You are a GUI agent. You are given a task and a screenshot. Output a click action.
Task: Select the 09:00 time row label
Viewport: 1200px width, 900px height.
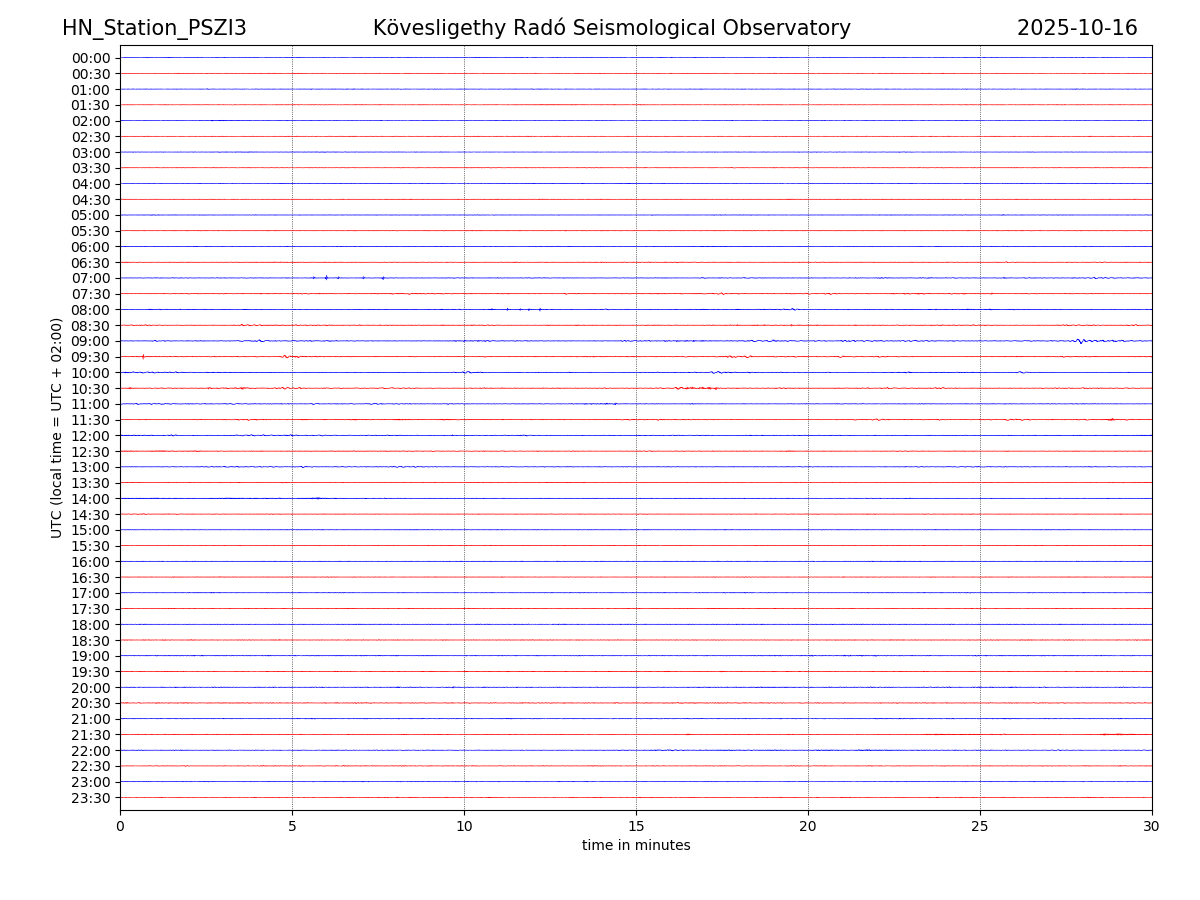tap(90, 341)
